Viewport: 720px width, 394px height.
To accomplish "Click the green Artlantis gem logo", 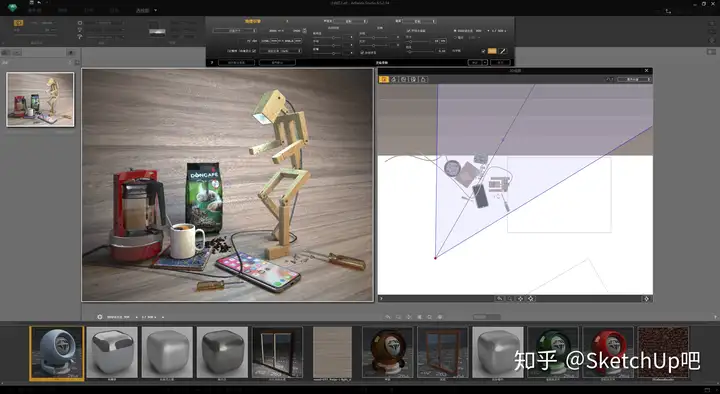I will (12, 7).
